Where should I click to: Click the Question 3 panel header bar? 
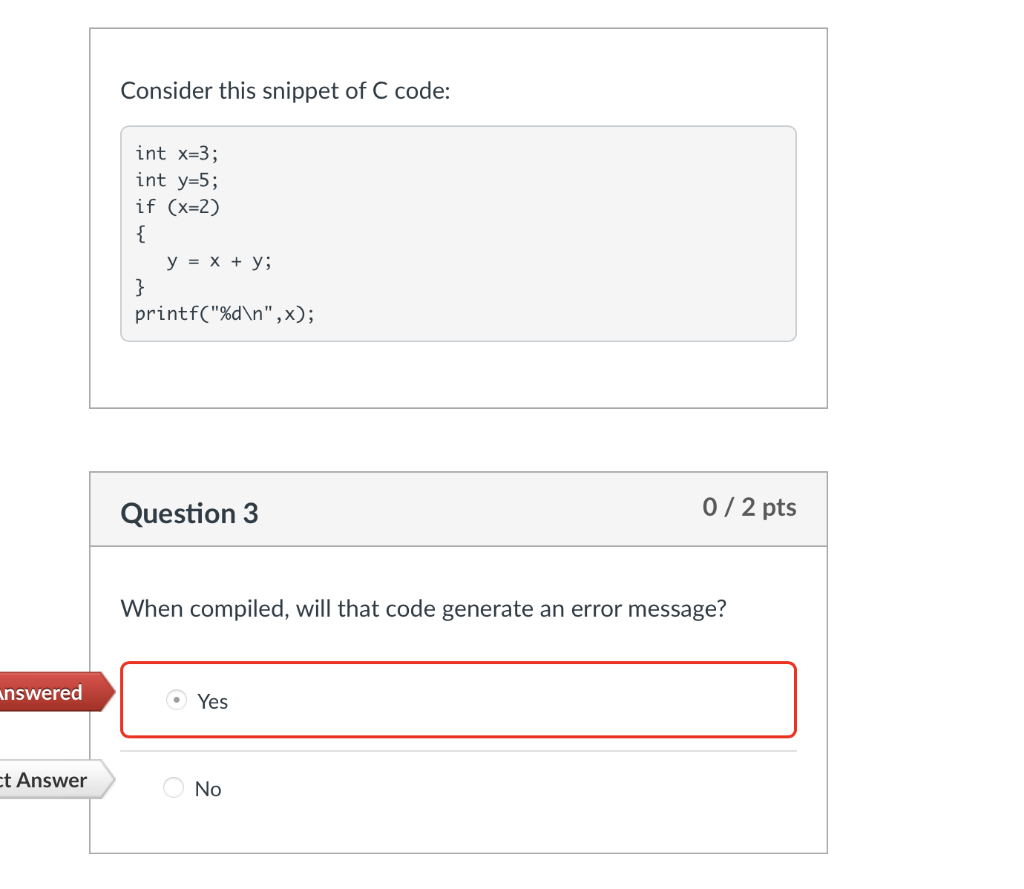(x=458, y=509)
